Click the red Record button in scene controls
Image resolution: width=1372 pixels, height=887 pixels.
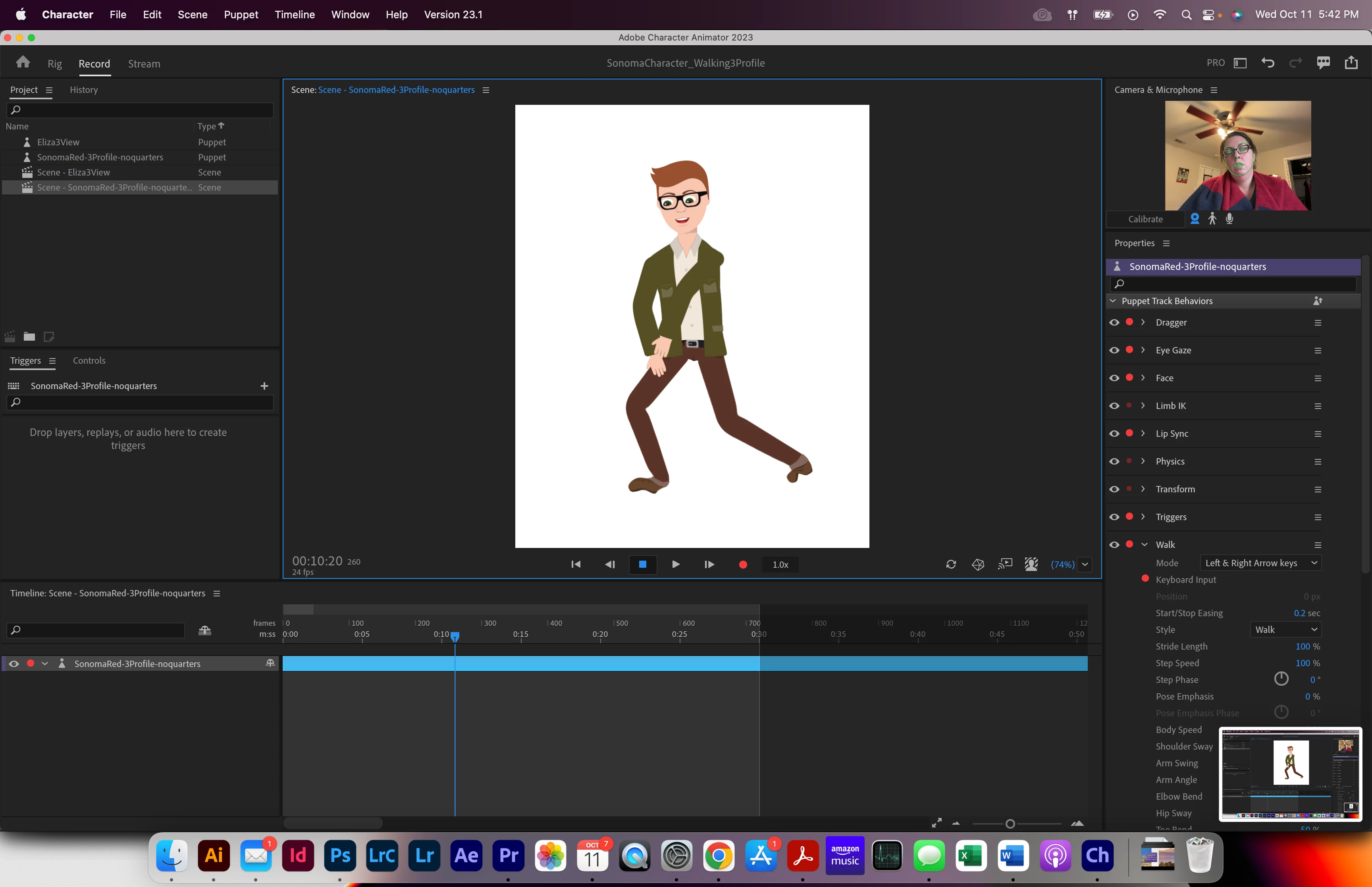click(743, 565)
